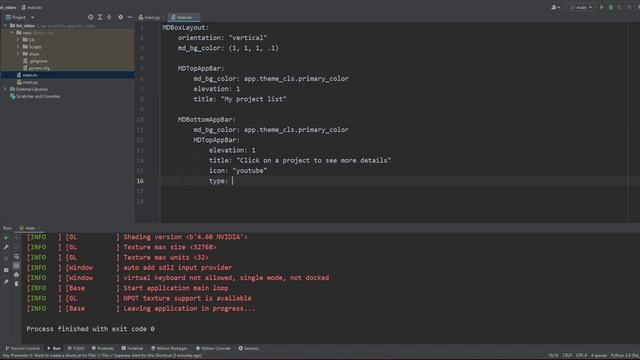
Task: Open the Terminal tool window
Action: (x=132, y=348)
